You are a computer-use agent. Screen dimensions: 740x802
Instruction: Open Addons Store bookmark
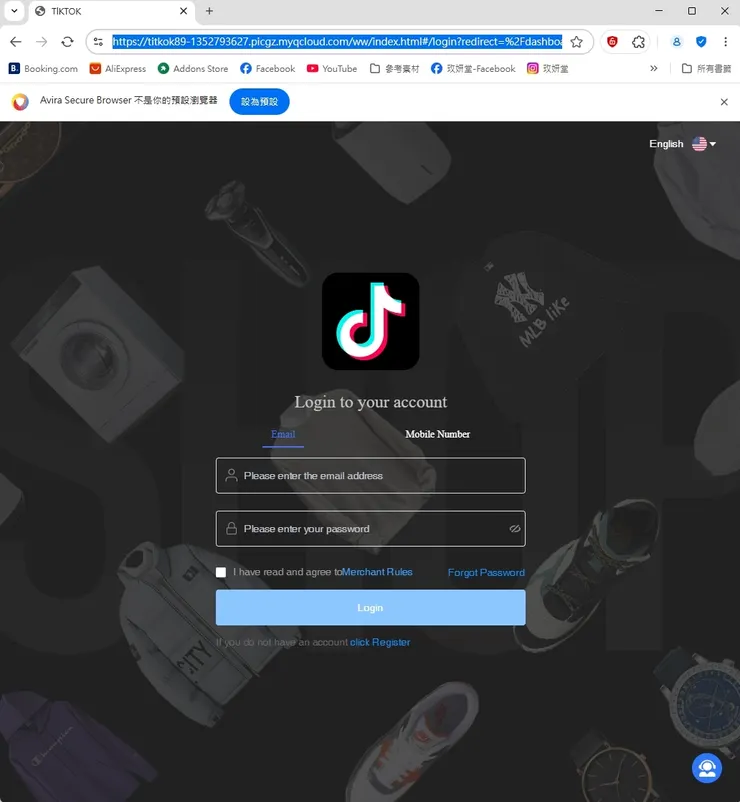[x=193, y=69]
